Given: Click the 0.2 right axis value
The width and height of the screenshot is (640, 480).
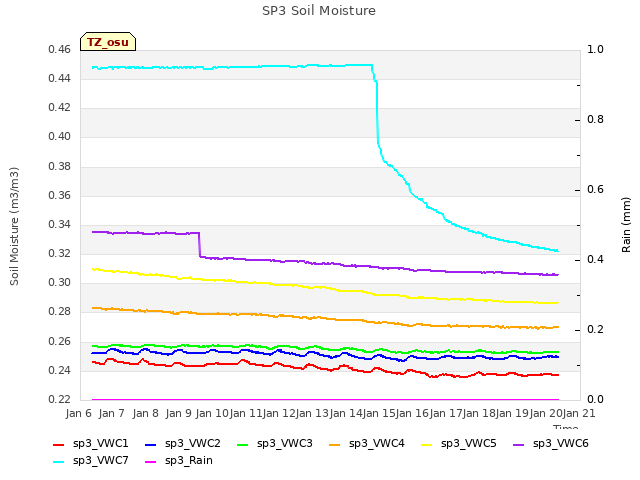Looking at the screenshot, I should point(595,330).
